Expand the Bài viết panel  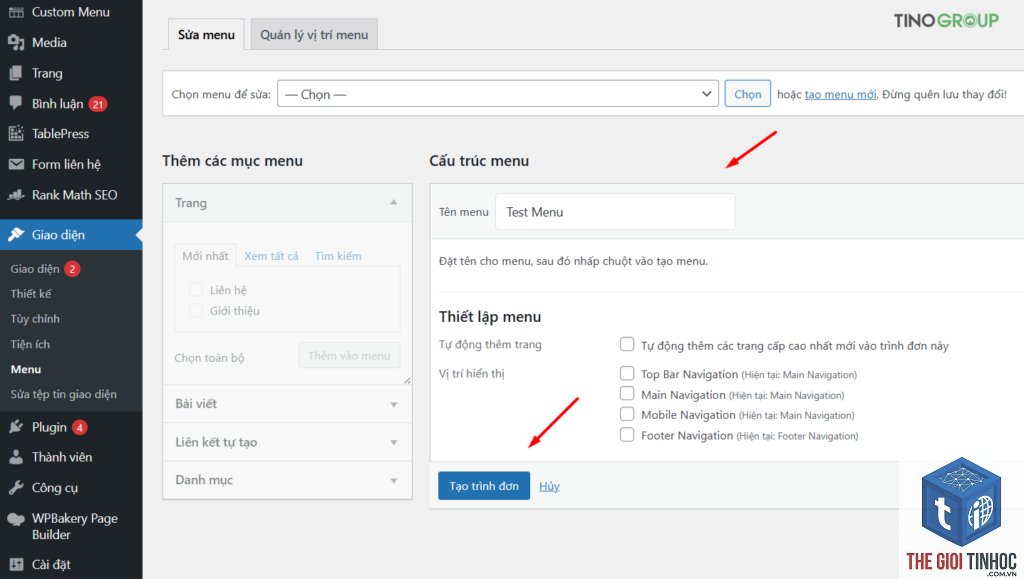coord(287,404)
